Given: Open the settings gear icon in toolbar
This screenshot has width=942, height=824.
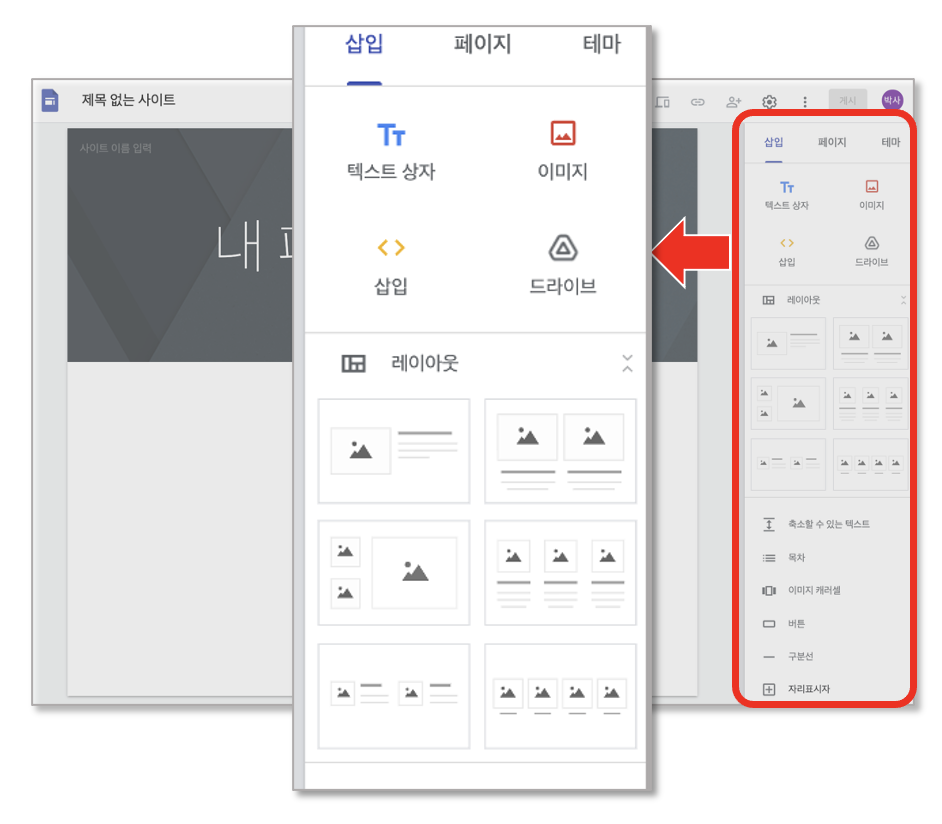Looking at the screenshot, I should coord(770,102).
